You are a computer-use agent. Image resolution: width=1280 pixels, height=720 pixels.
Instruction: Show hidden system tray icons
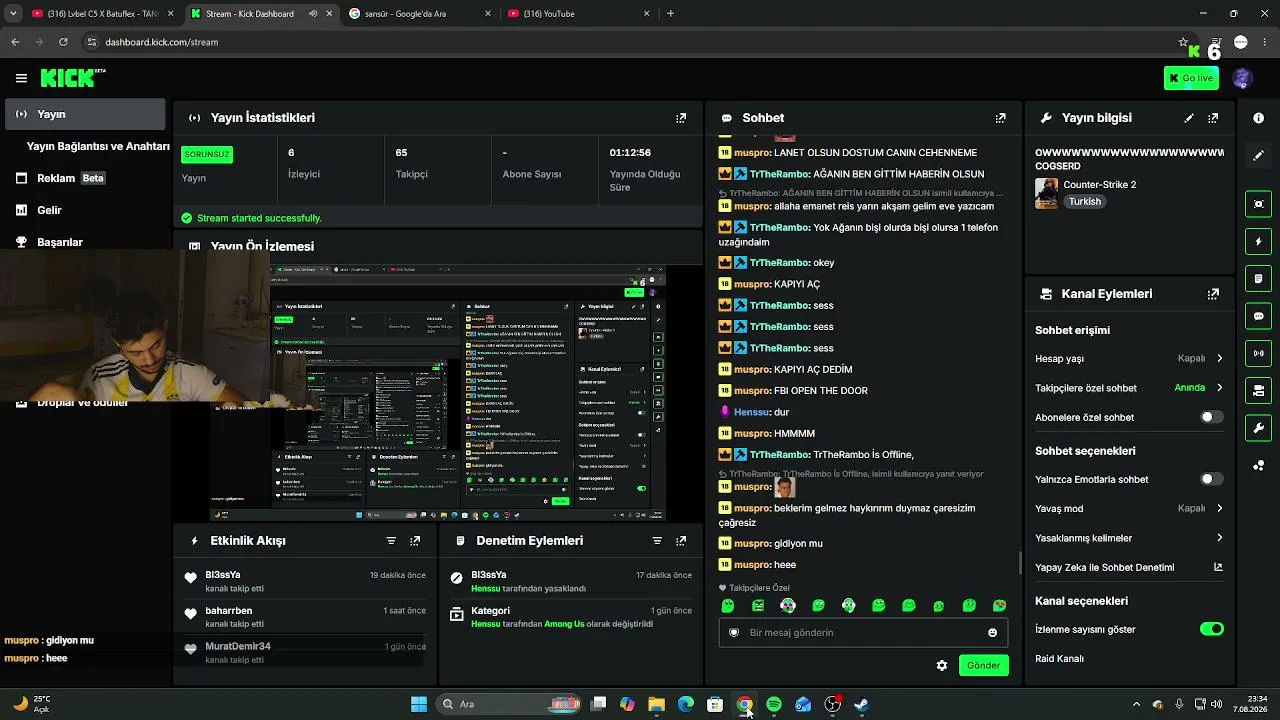[x=1136, y=704]
